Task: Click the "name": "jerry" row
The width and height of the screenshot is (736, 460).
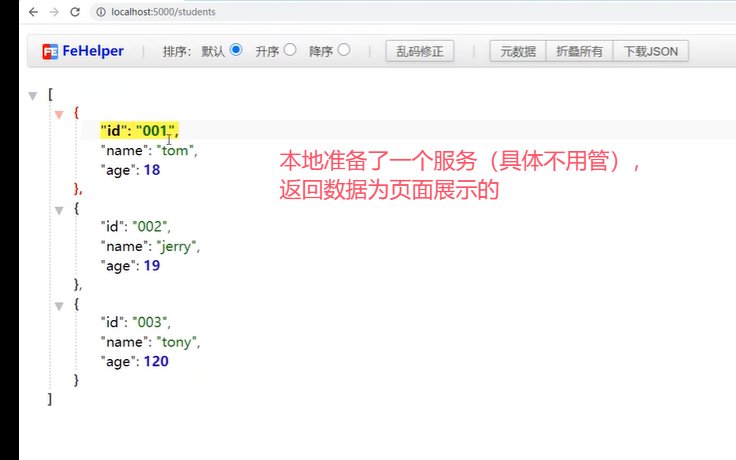Action: [x=150, y=246]
